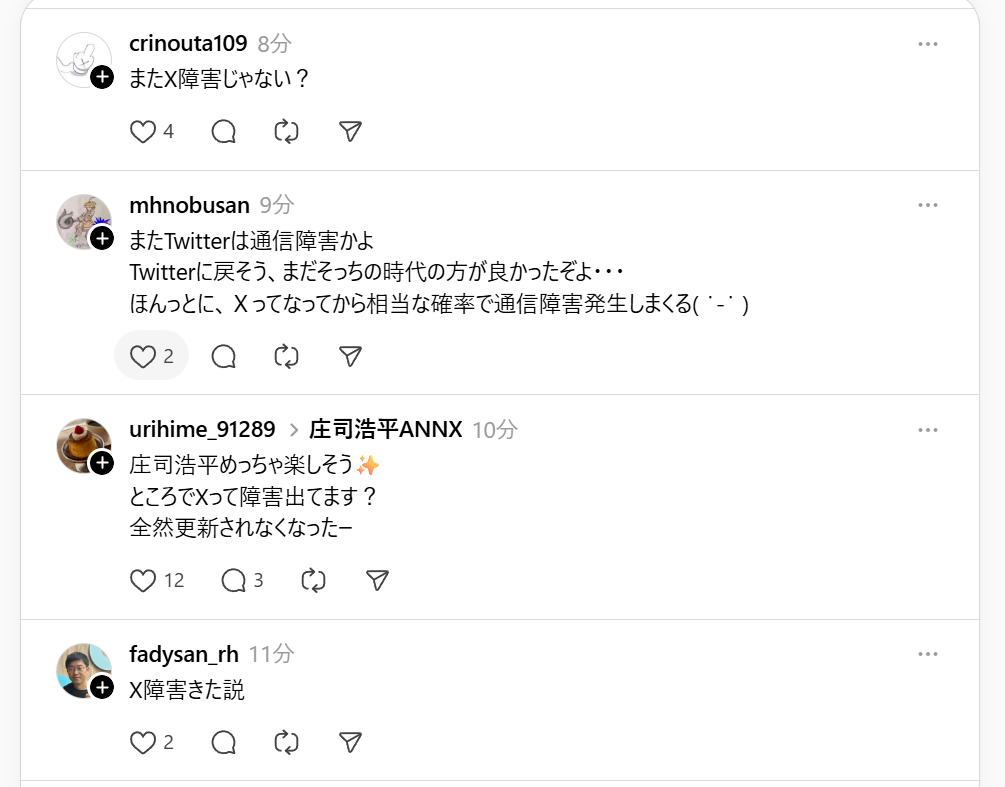
Task: Open more options for mhnobusan's post
Action: click(x=928, y=205)
